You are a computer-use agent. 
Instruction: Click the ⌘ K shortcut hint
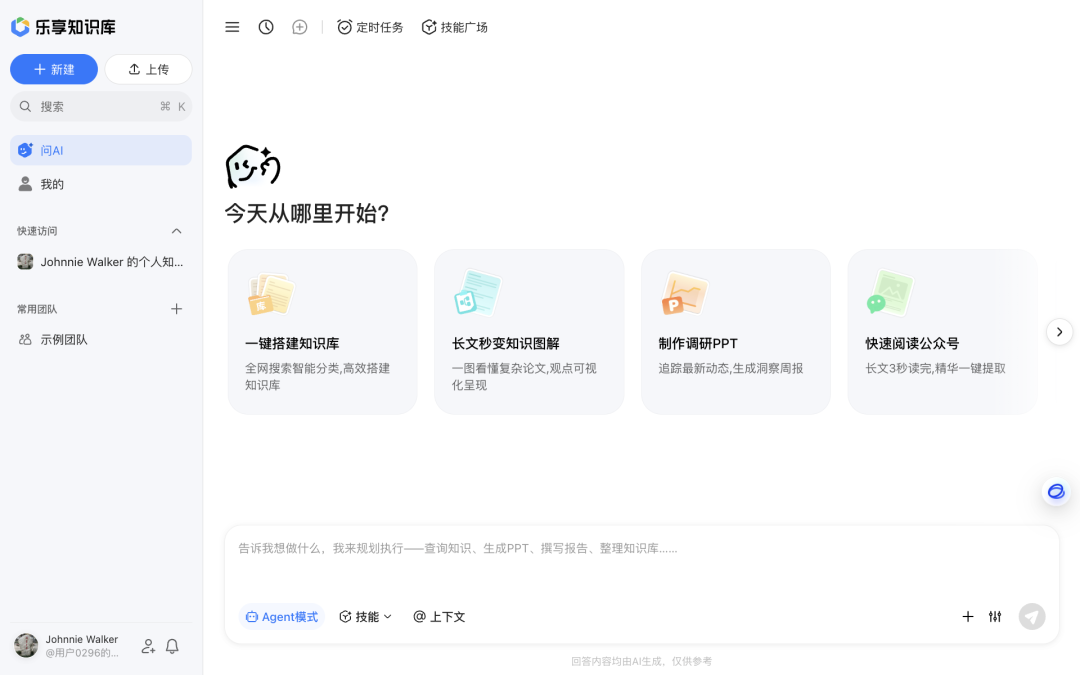(173, 106)
